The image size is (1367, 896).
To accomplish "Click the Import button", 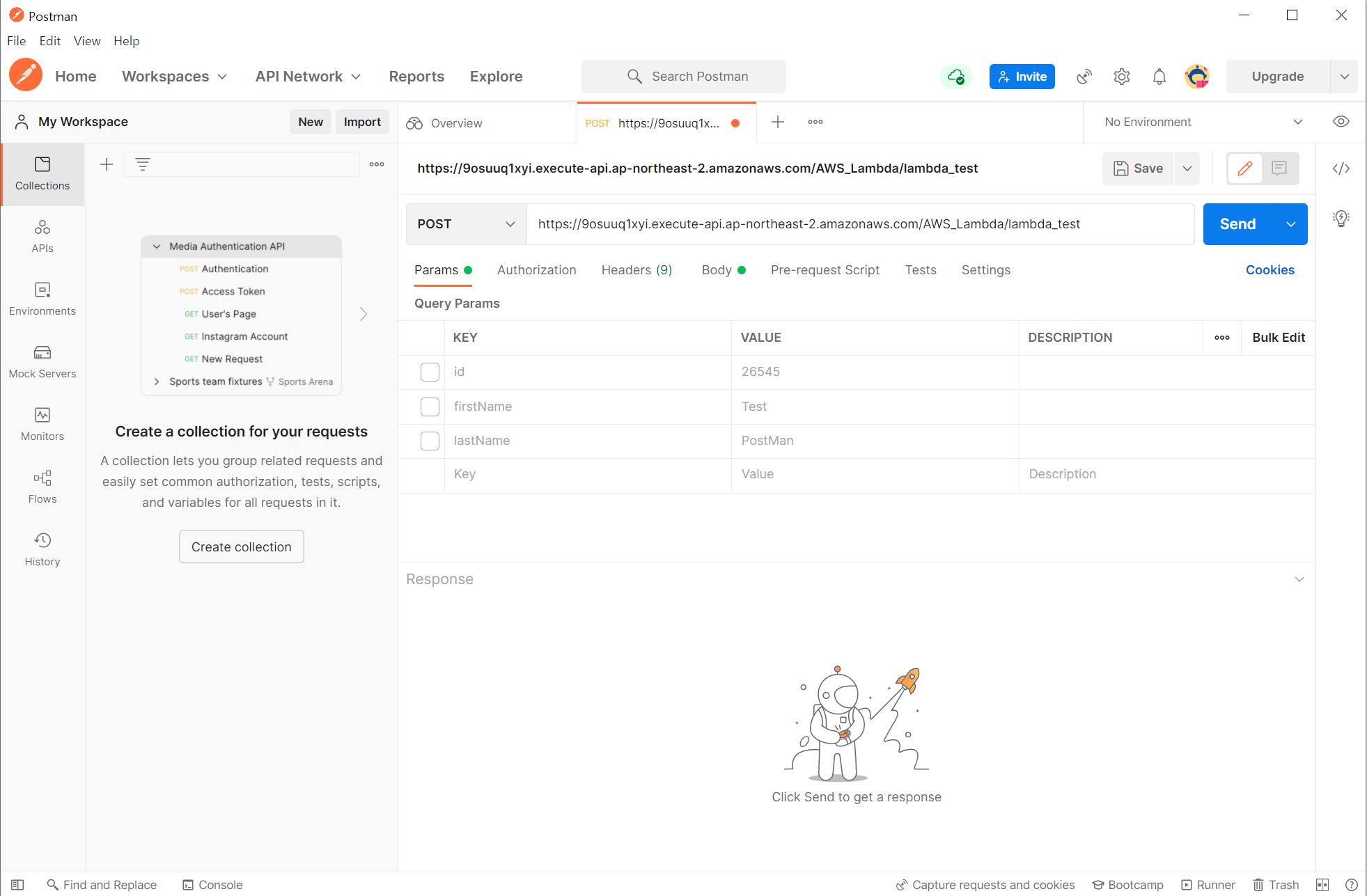I will pos(362,122).
